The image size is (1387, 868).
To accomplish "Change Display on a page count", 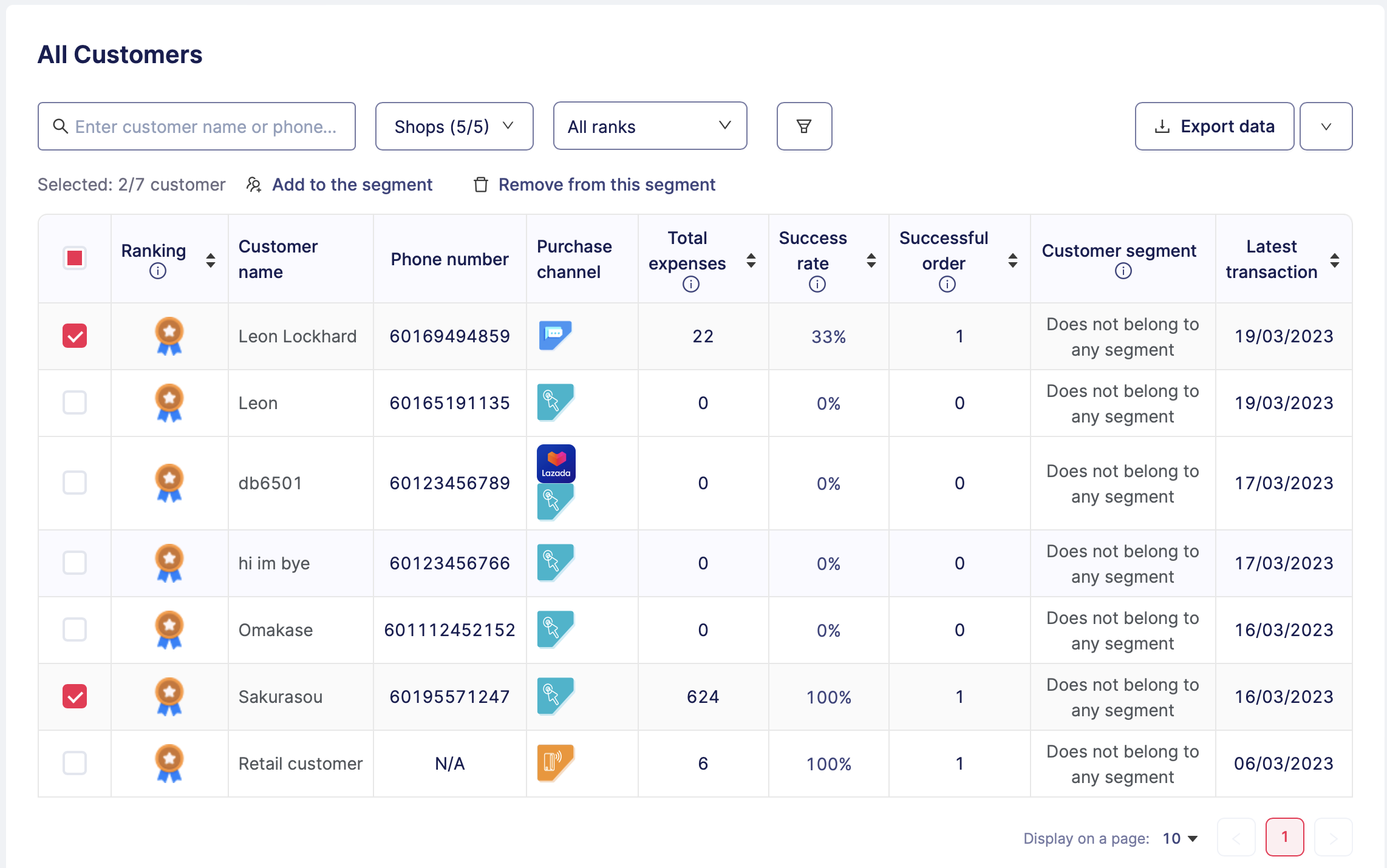I will [x=1179, y=838].
